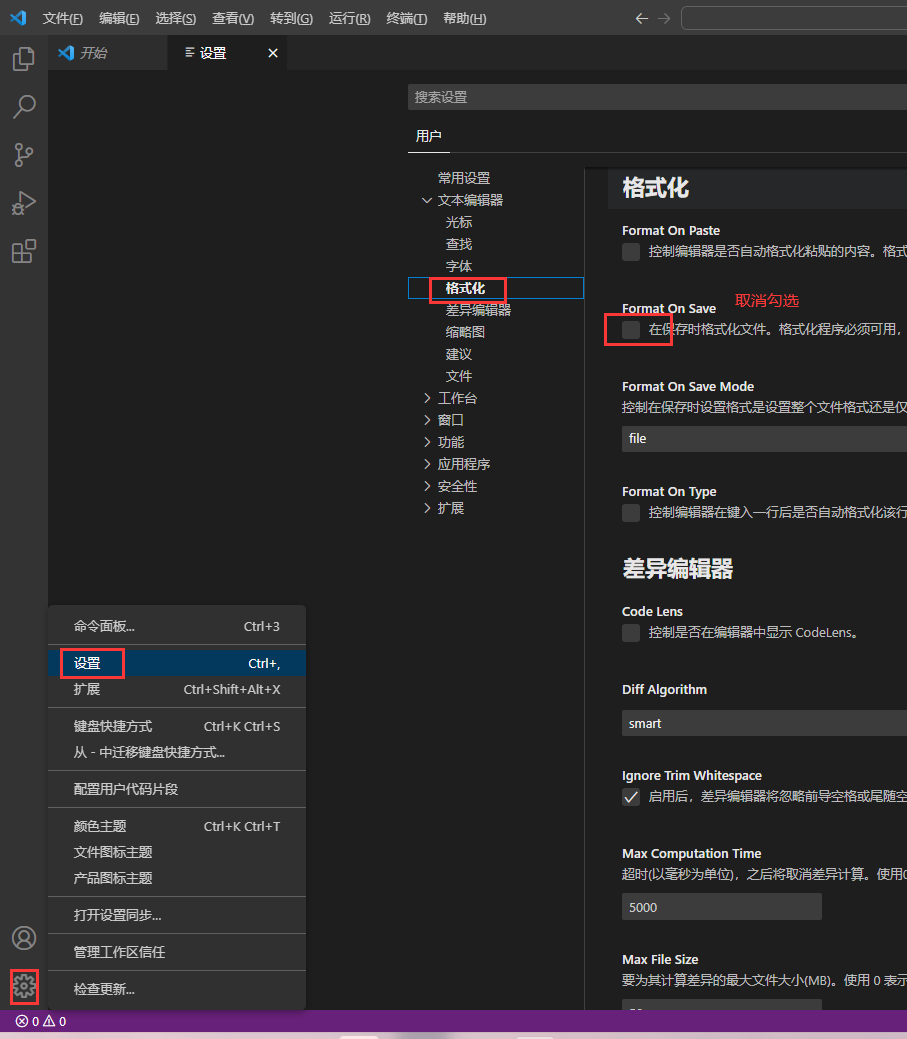
Task: Select 键盘快捷方式 from the menu
Action: click(113, 726)
